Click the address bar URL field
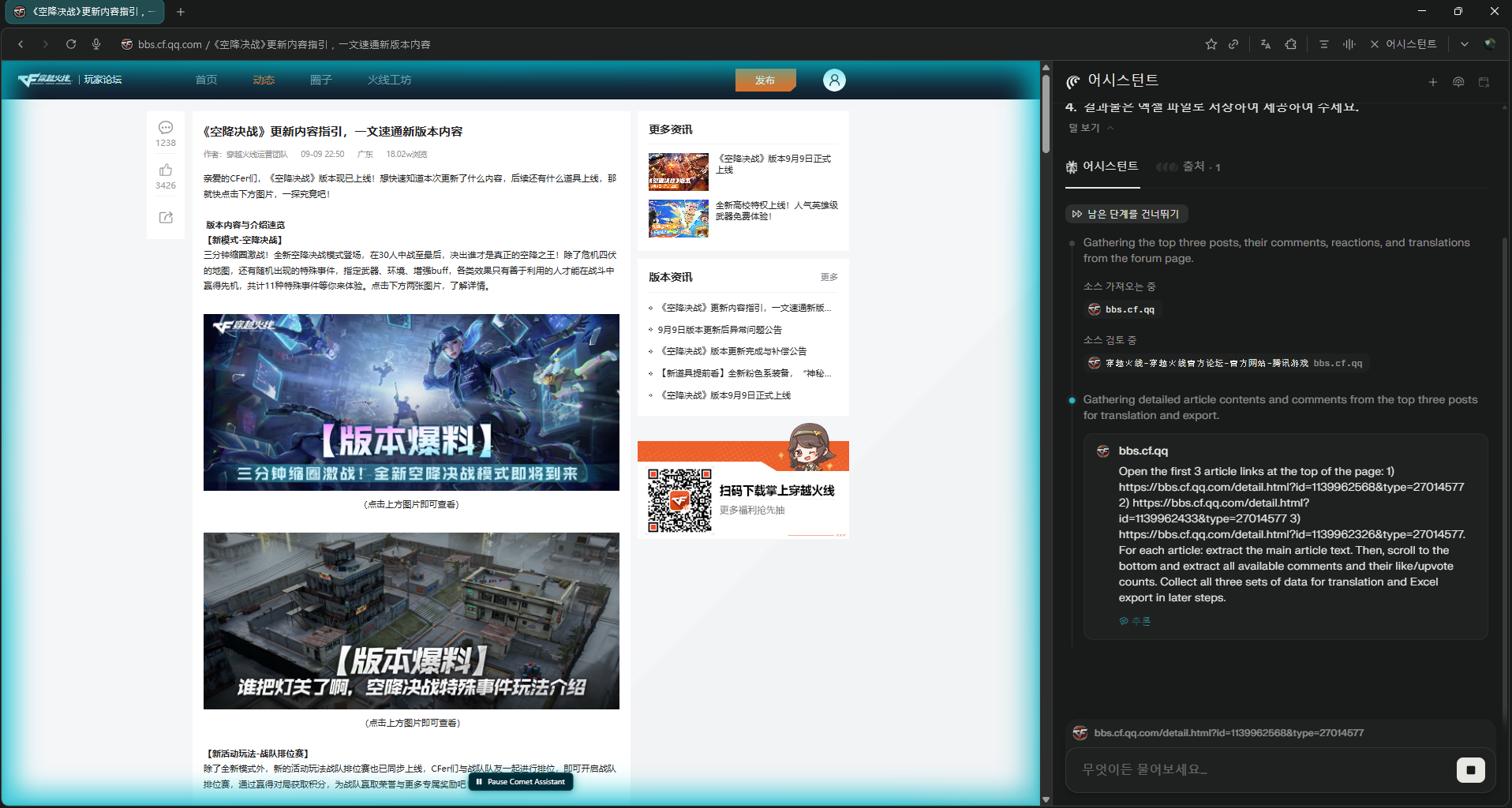1512x808 pixels. click(284, 44)
